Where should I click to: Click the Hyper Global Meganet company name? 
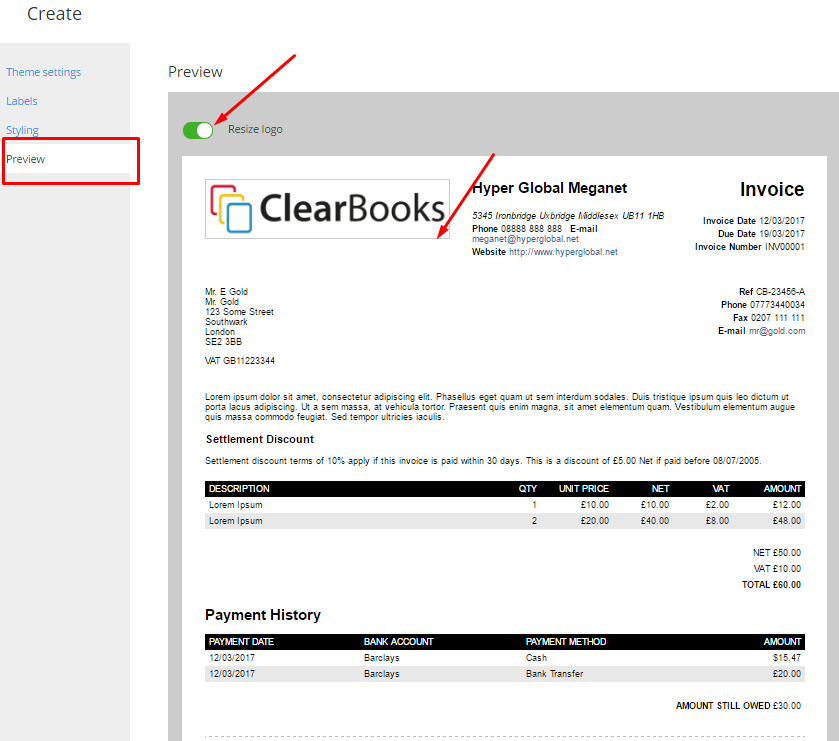[x=550, y=188]
